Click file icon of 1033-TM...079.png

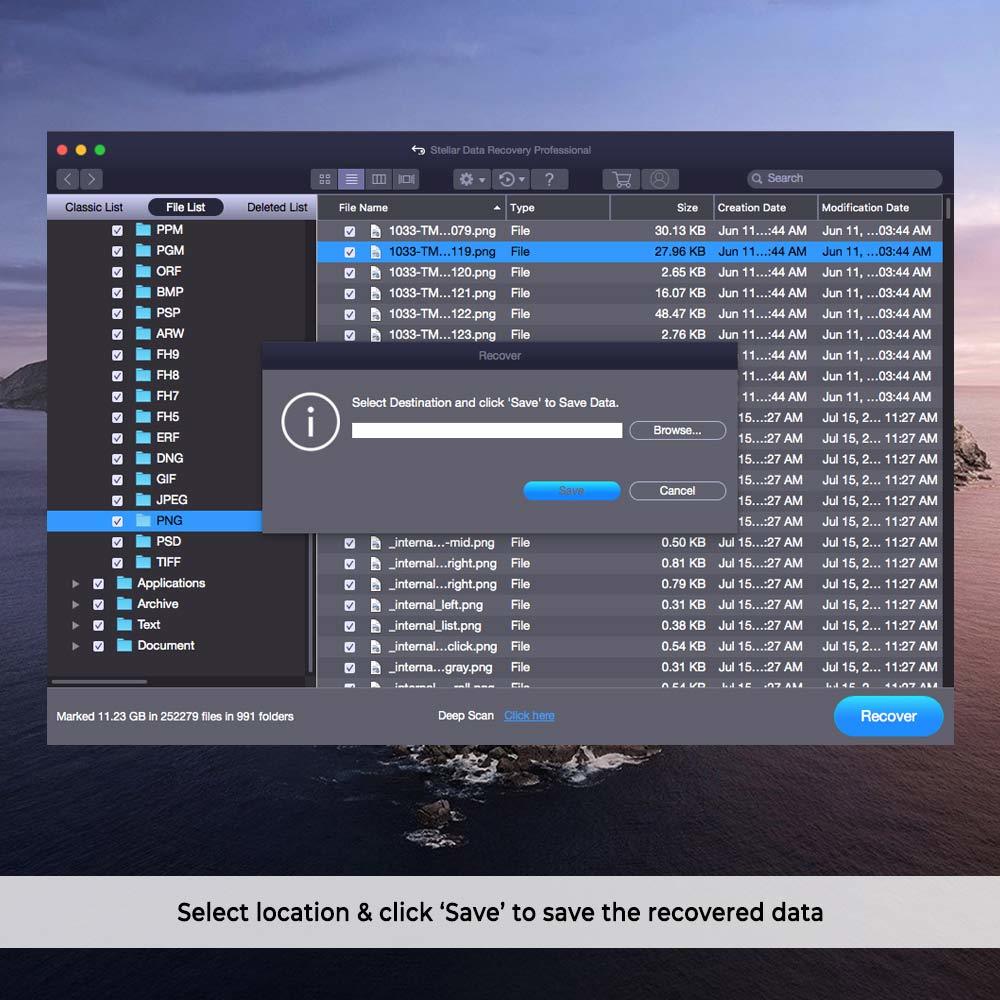click(376, 231)
